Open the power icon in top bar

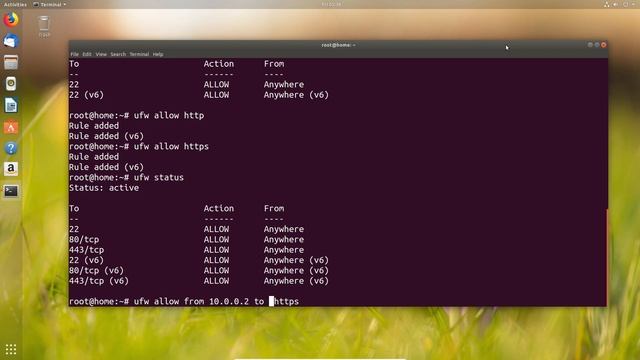click(x=626, y=4)
